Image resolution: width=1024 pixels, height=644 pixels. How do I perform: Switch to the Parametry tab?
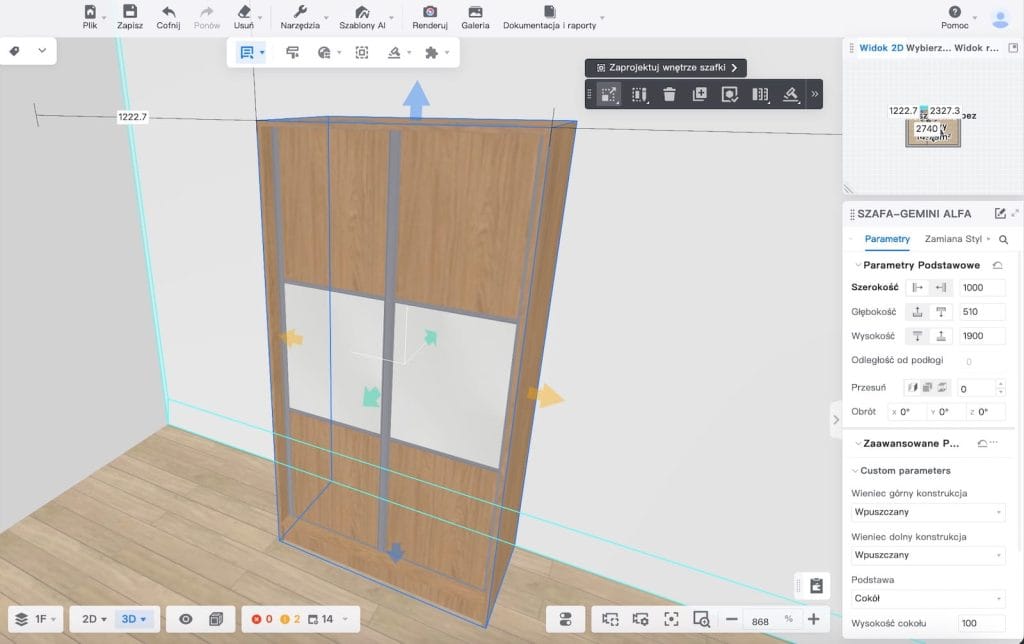pyautogui.click(x=887, y=239)
